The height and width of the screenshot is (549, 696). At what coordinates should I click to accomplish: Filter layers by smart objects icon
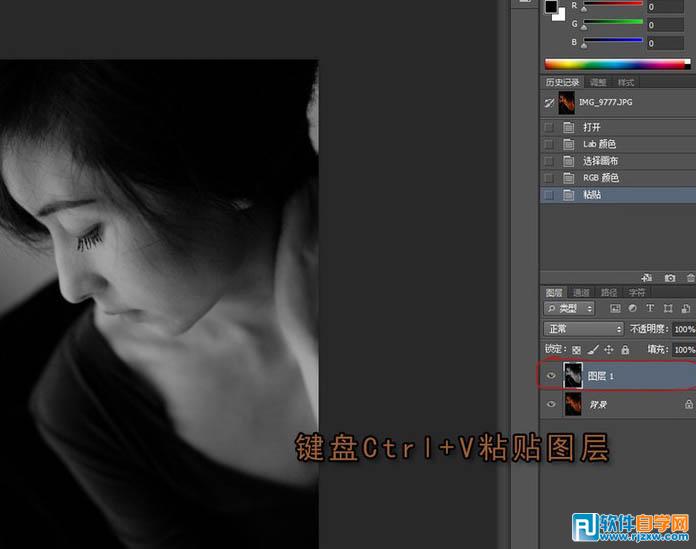pyautogui.click(x=686, y=308)
